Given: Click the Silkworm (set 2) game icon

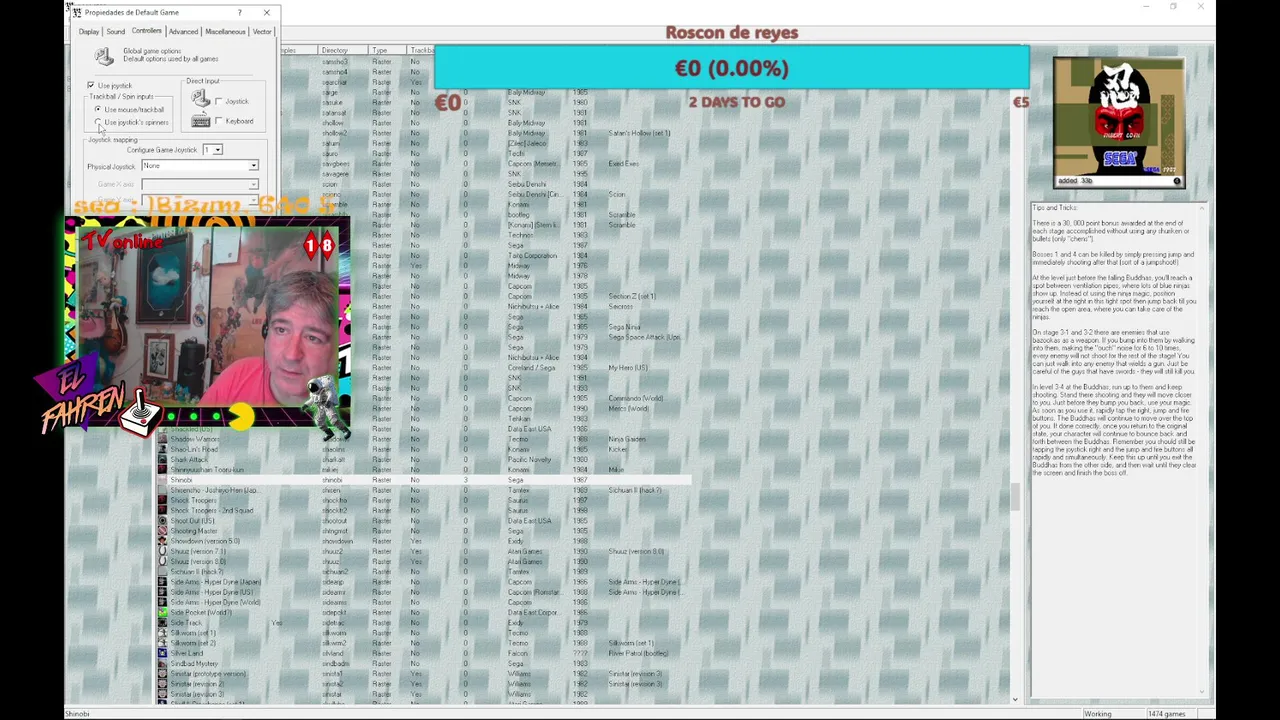Looking at the screenshot, I should click(x=162, y=643).
